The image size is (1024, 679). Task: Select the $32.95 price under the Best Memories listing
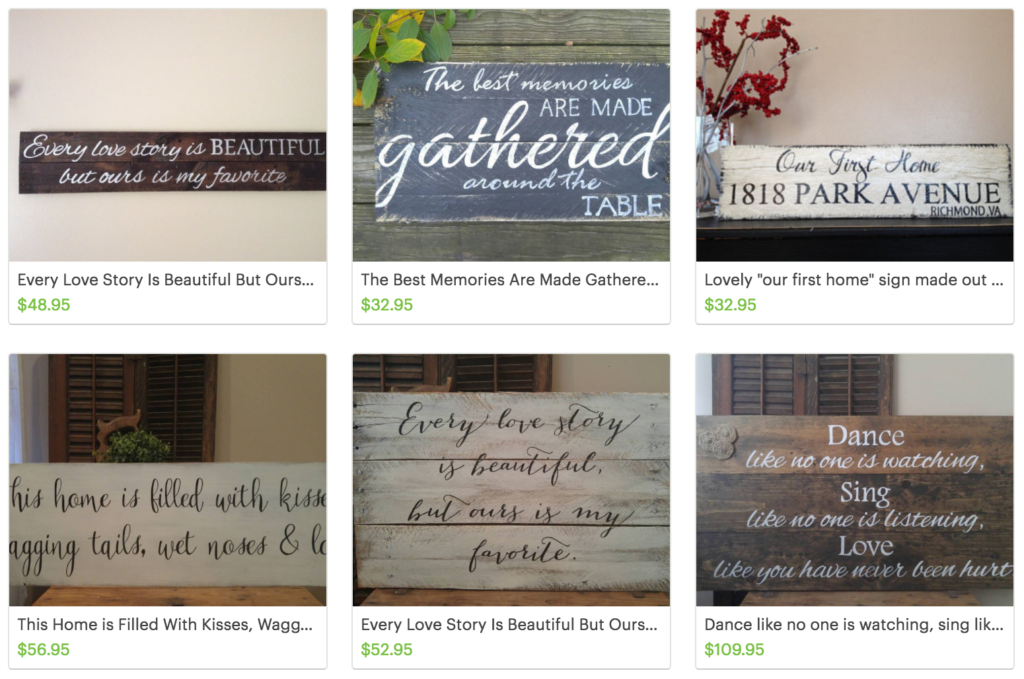click(387, 305)
